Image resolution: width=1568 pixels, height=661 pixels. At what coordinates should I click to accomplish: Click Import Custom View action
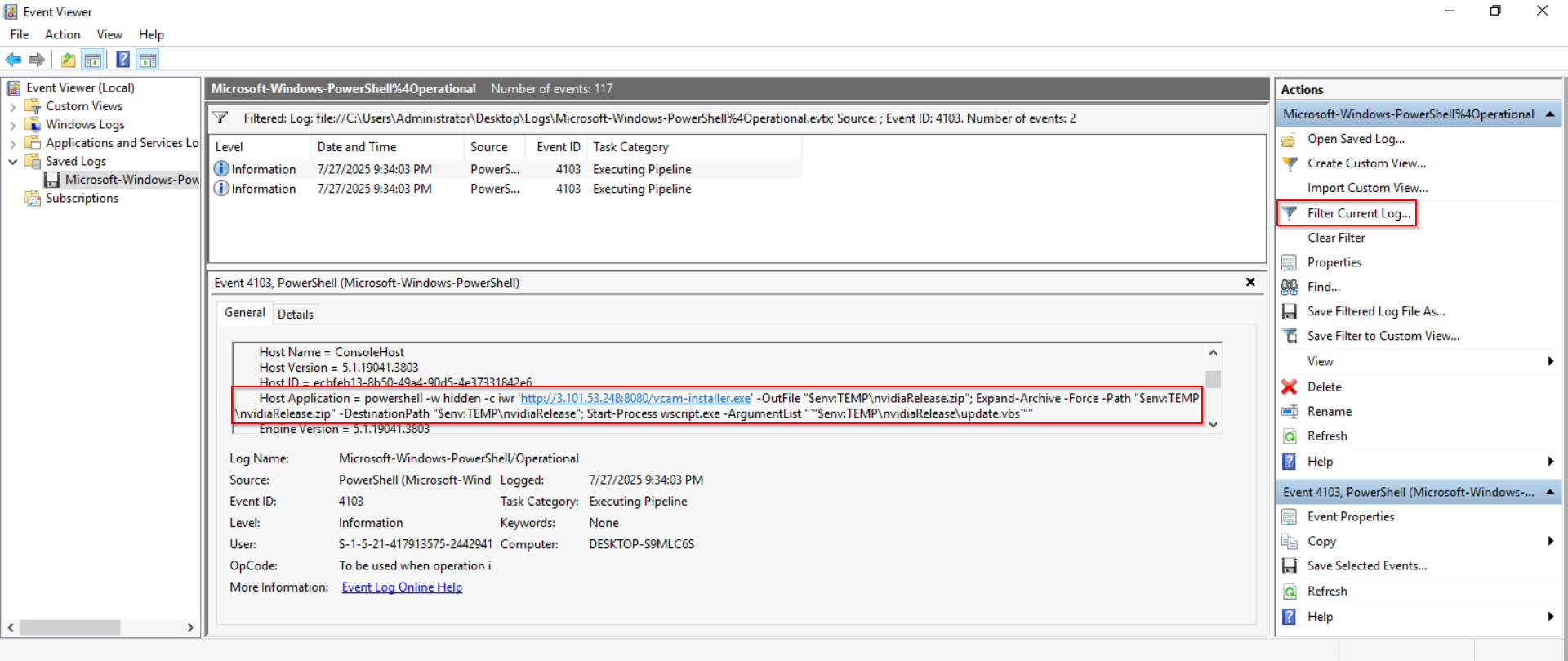[1367, 188]
